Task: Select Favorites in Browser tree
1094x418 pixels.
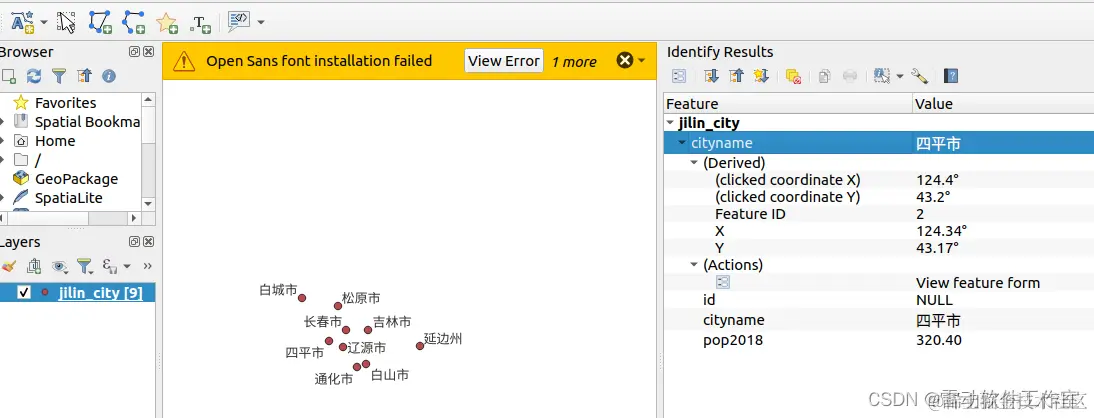Action: 66,103
